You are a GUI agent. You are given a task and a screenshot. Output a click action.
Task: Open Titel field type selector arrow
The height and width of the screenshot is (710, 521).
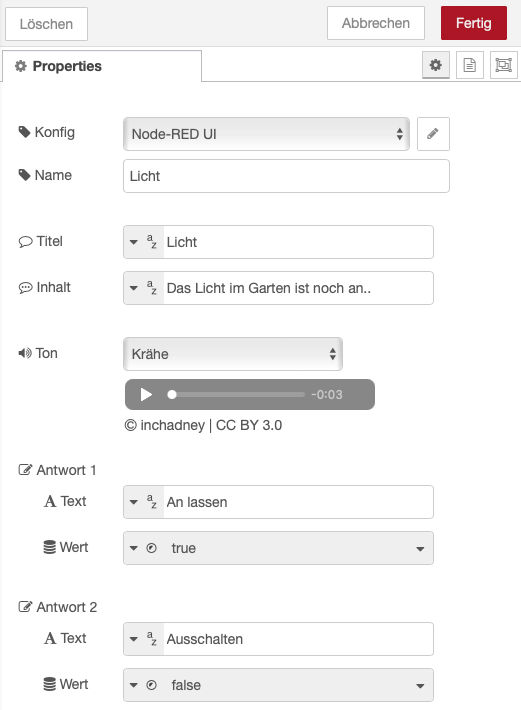[134, 242]
